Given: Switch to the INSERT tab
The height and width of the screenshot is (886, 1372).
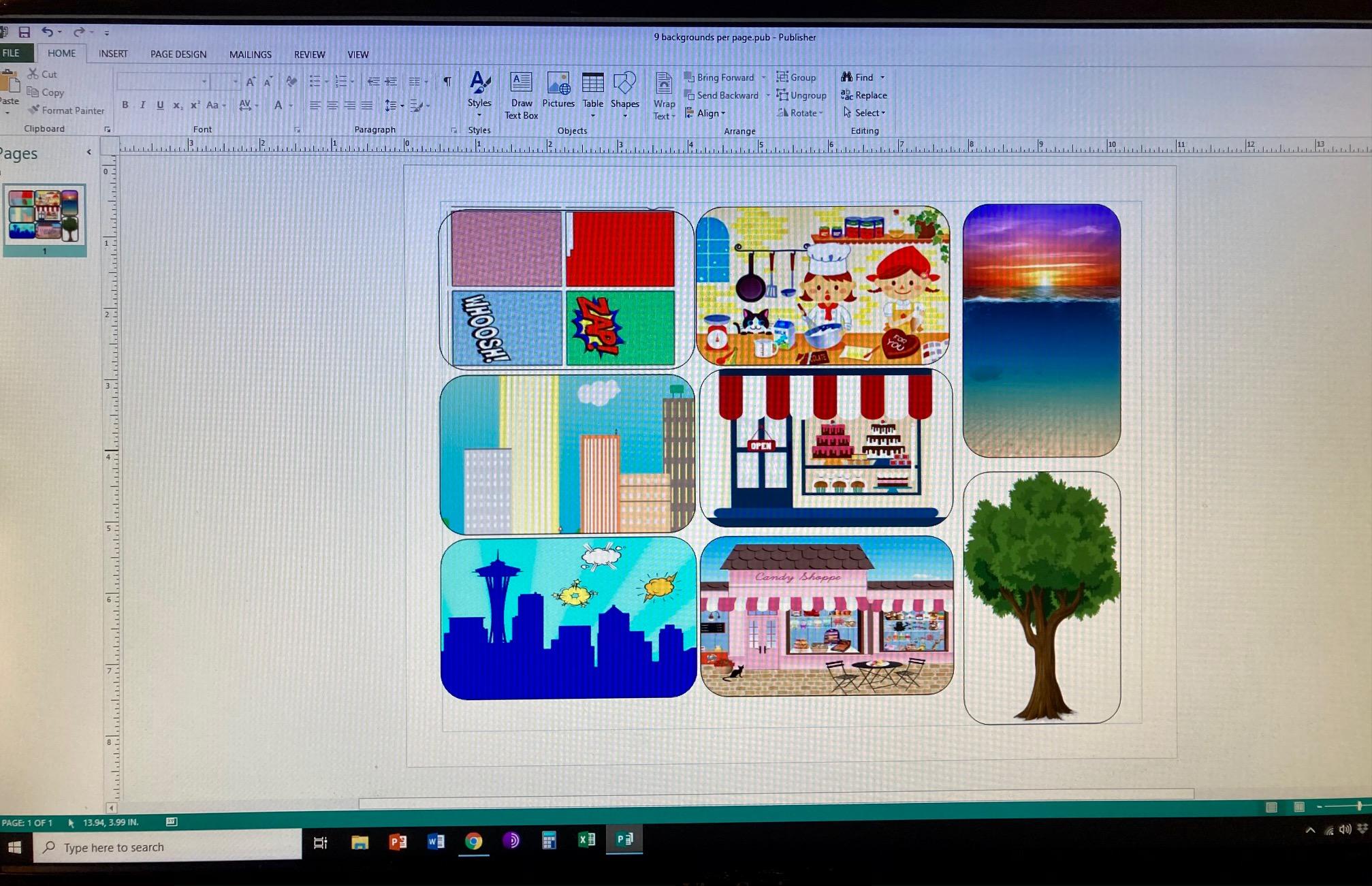Looking at the screenshot, I should coord(113,54).
